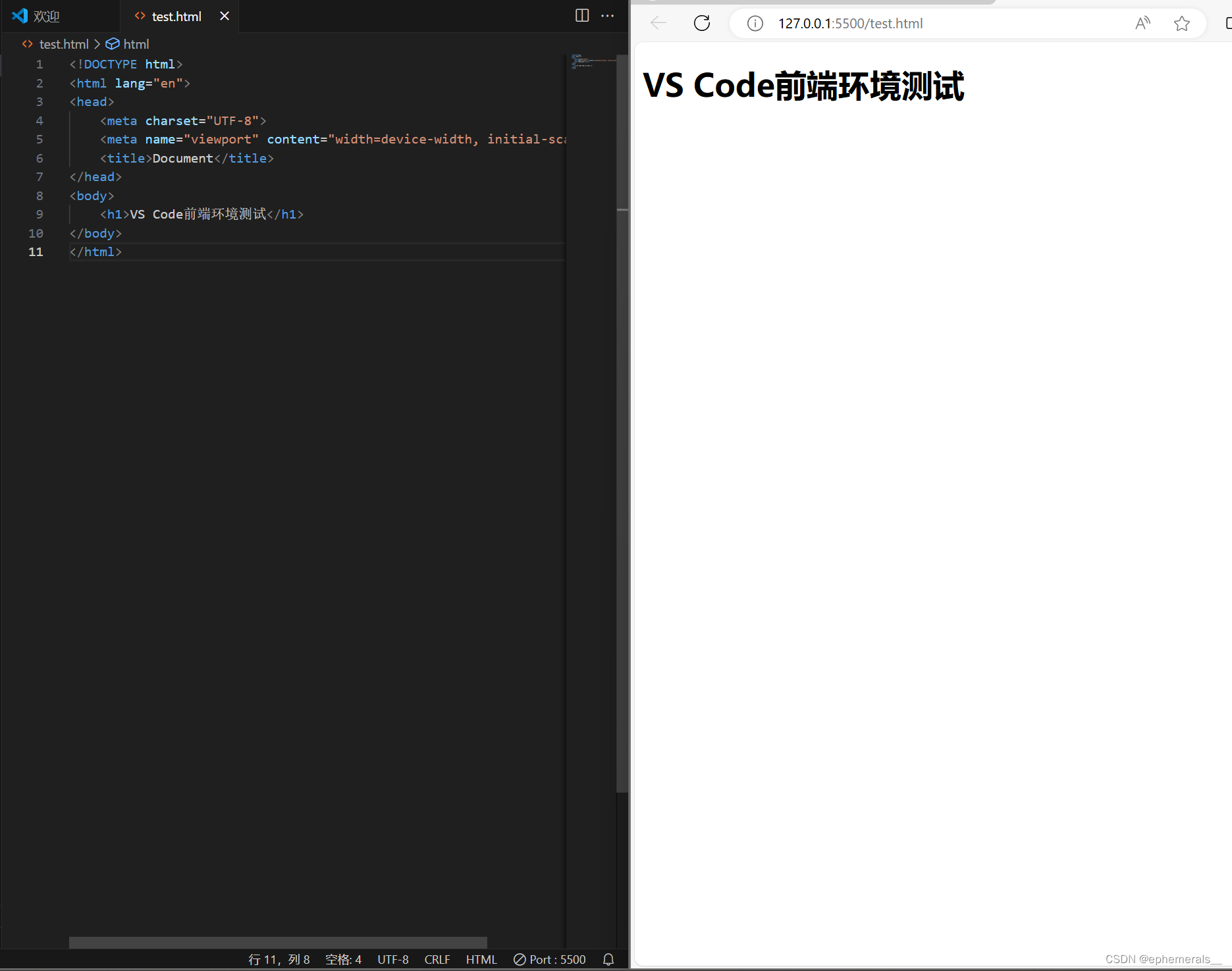This screenshot has width=1232, height=971.
Task: Open Go to Line via 行 11, 列 8
Action: [279, 960]
